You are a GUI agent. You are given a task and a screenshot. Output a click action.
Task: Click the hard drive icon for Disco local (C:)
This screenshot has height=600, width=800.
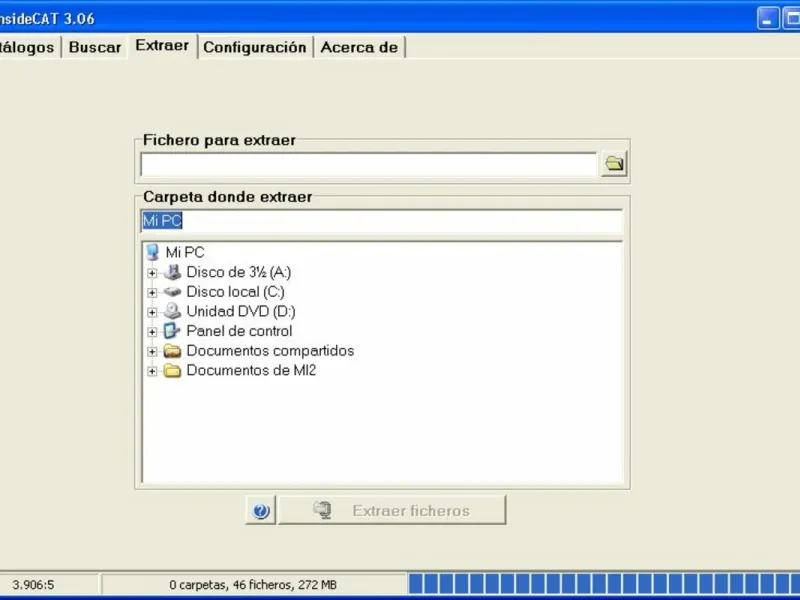172,292
